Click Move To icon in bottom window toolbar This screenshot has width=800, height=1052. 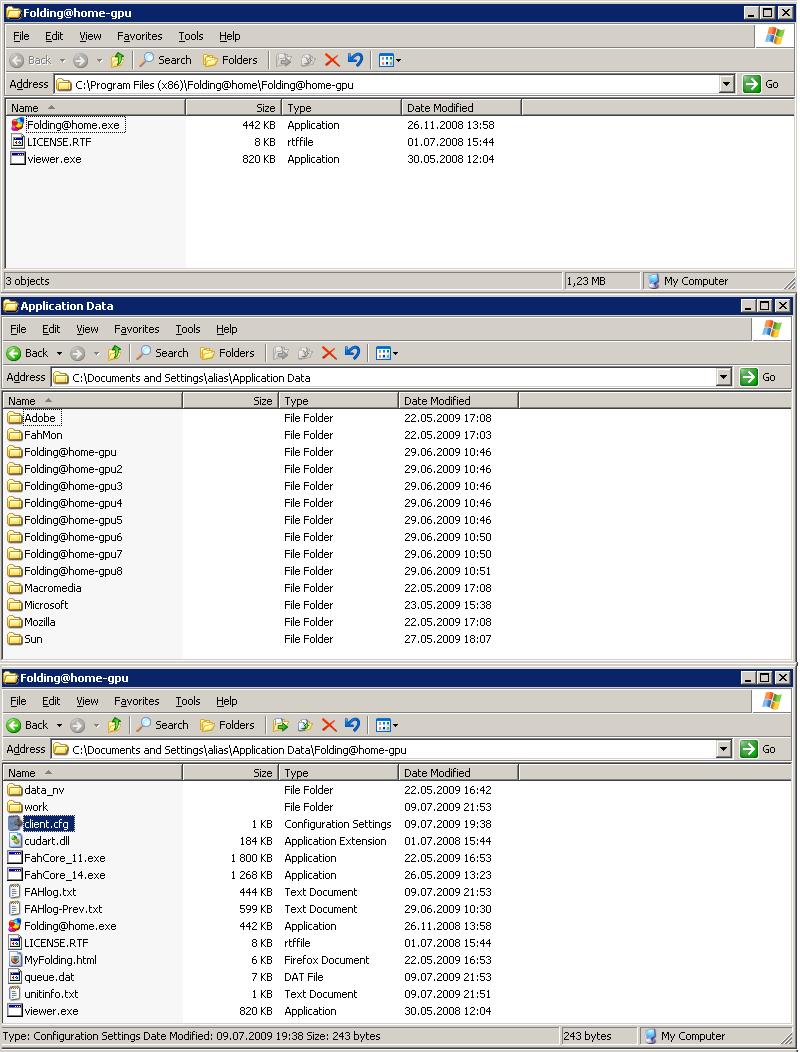tap(281, 725)
